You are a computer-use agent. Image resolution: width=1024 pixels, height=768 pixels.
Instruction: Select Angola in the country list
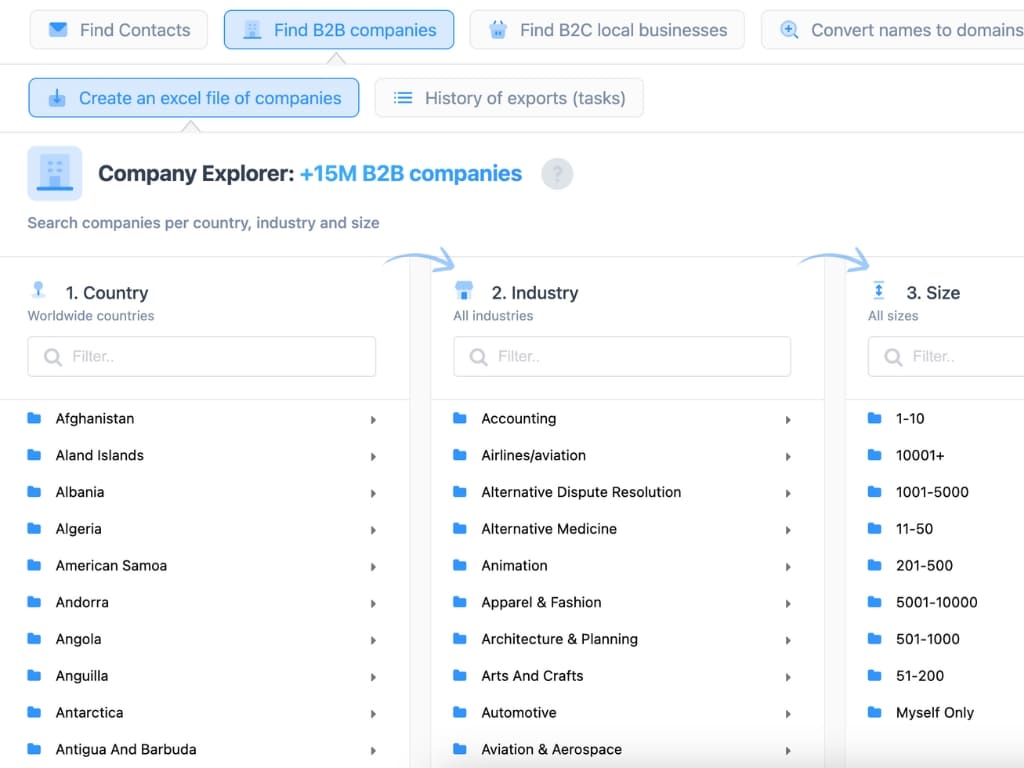(x=78, y=639)
